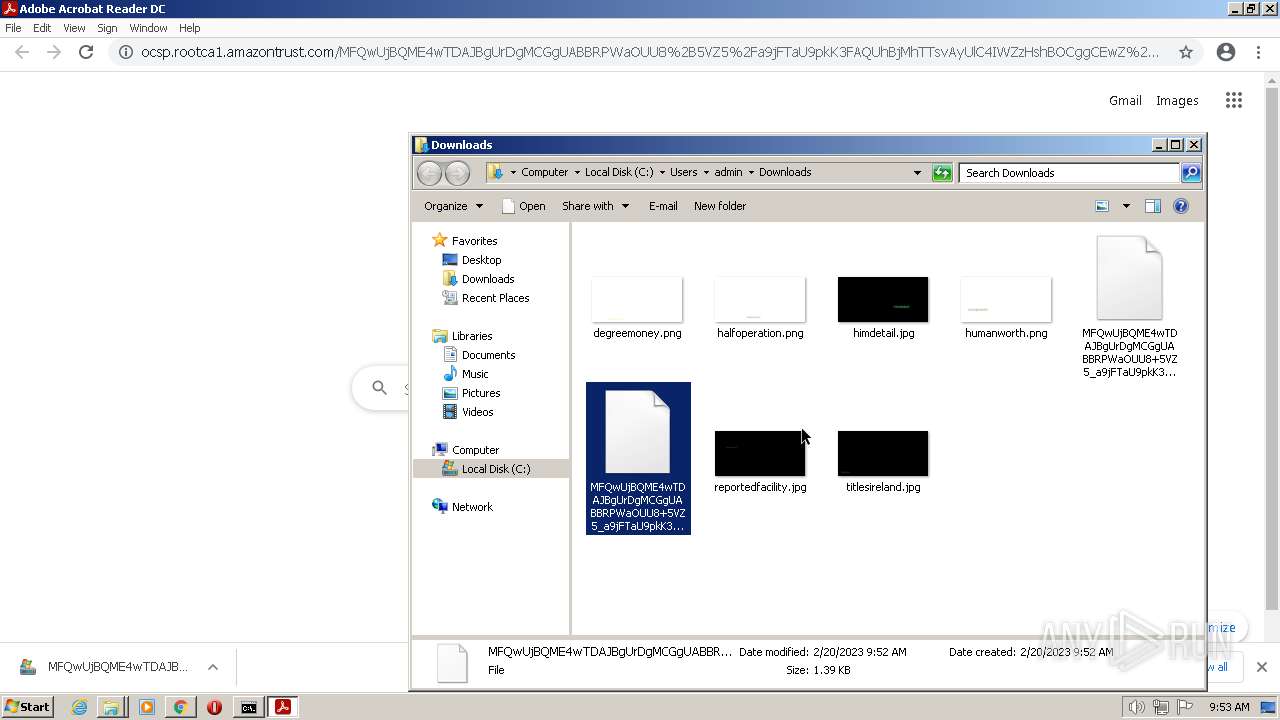
Task: Click the ocsp.rootca1.amazontrust.com address bar
Action: coord(650,52)
